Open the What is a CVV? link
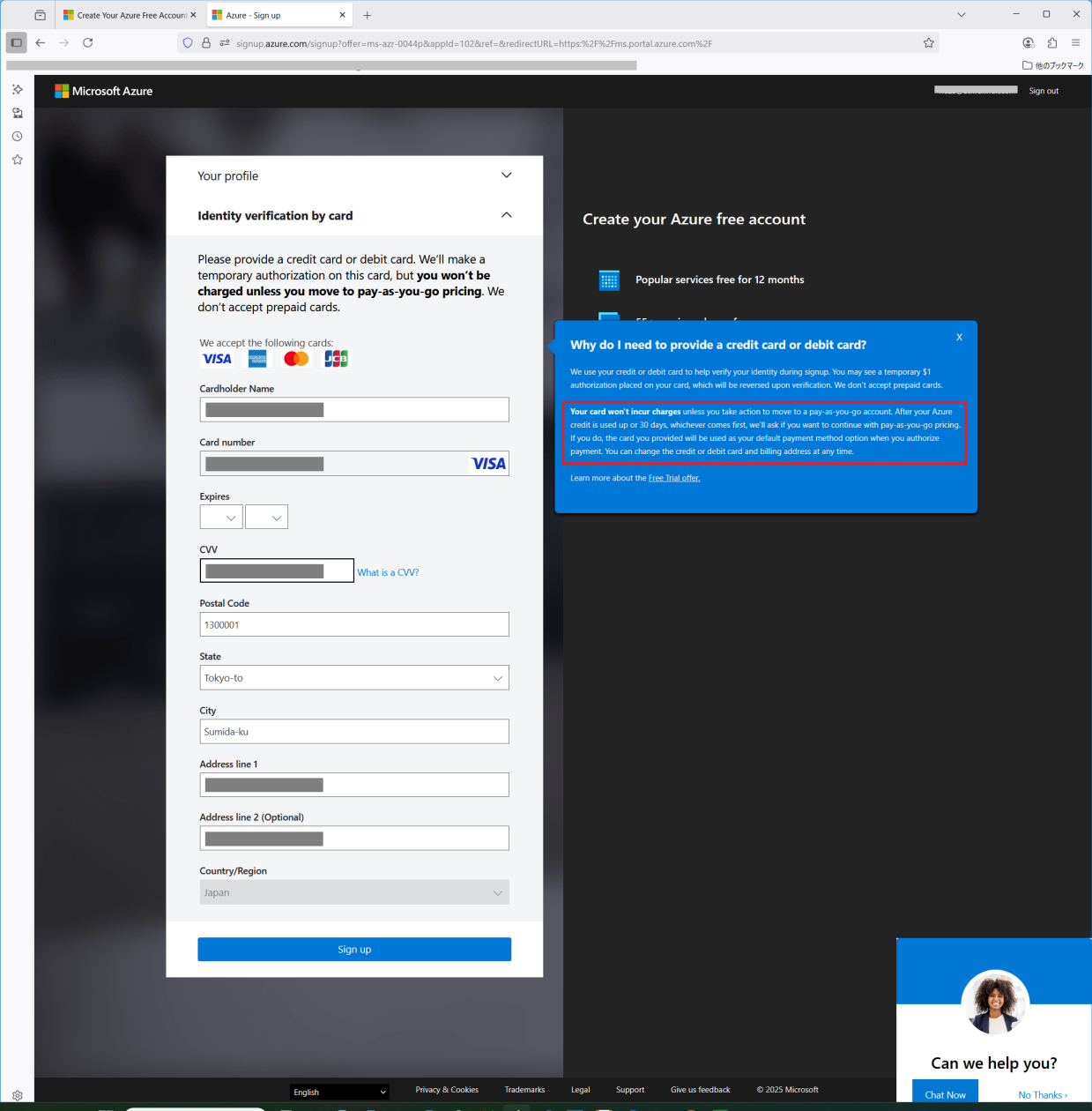Viewport: 1092px width, 1111px height. [x=388, y=572]
